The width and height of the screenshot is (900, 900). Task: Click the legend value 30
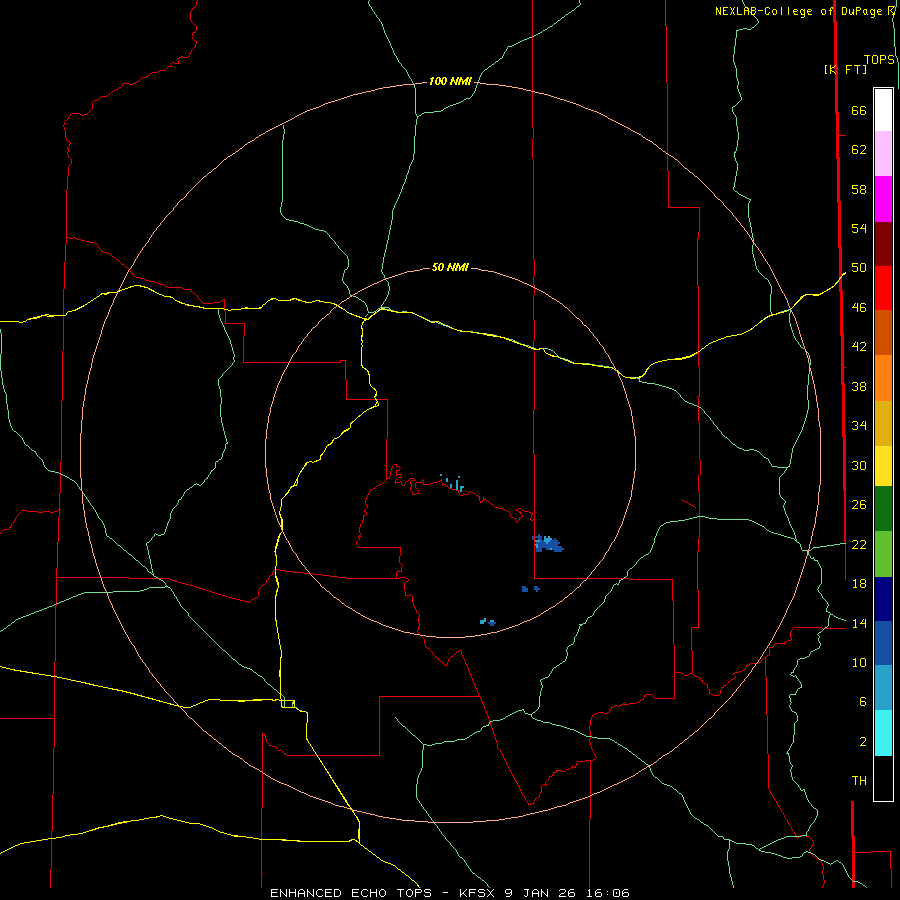click(859, 465)
